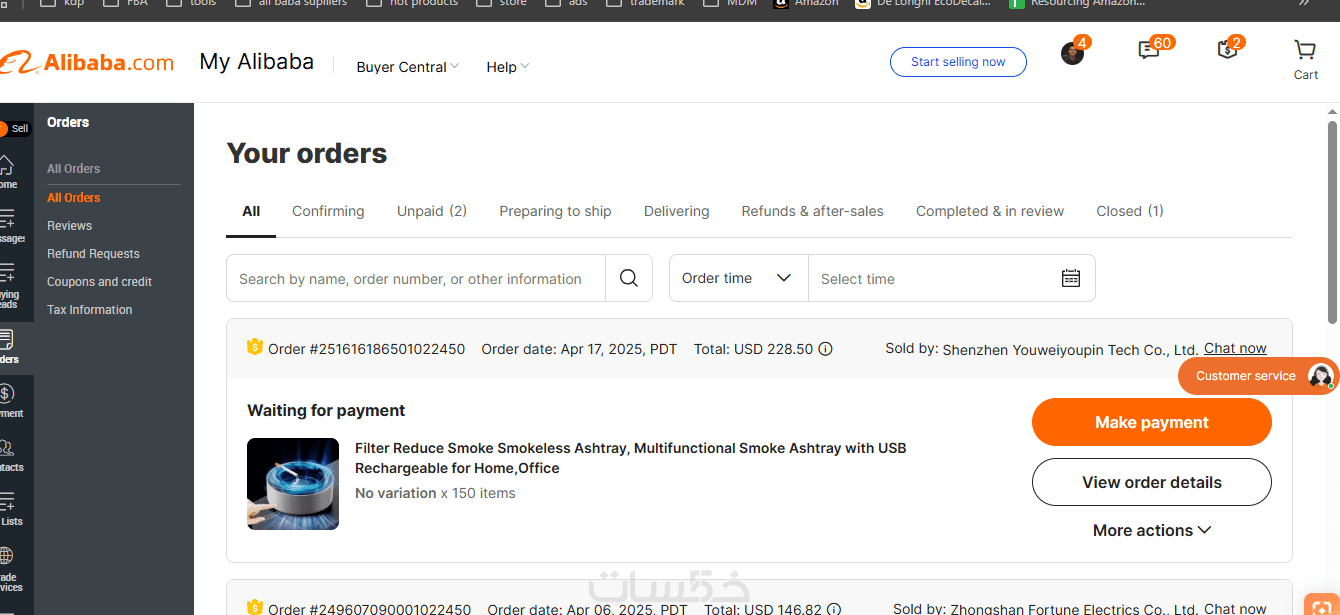Switch to the Unpaid (2) tab
The width and height of the screenshot is (1340, 615).
[432, 211]
